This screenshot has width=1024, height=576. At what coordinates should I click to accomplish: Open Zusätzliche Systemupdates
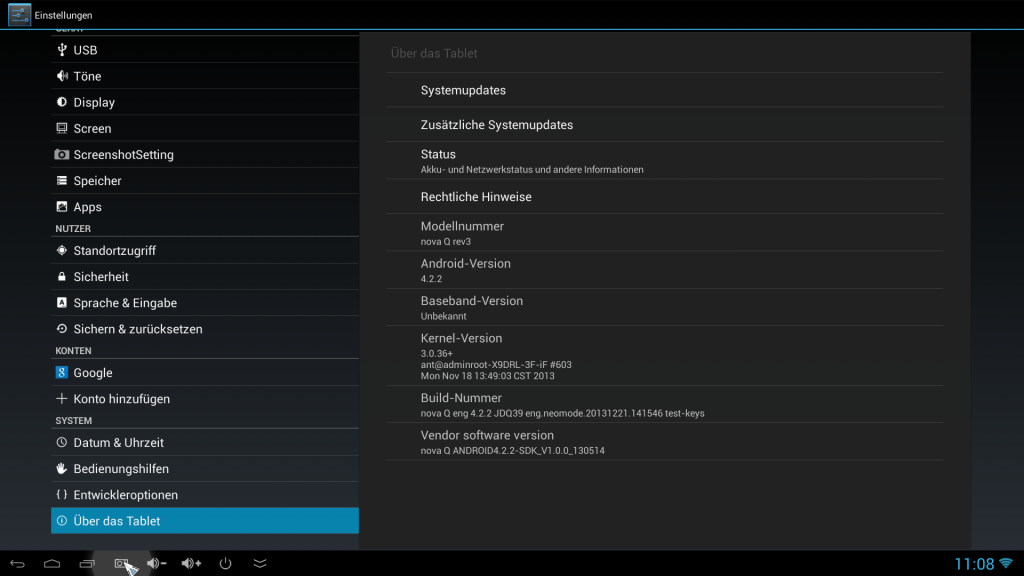(665, 125)
